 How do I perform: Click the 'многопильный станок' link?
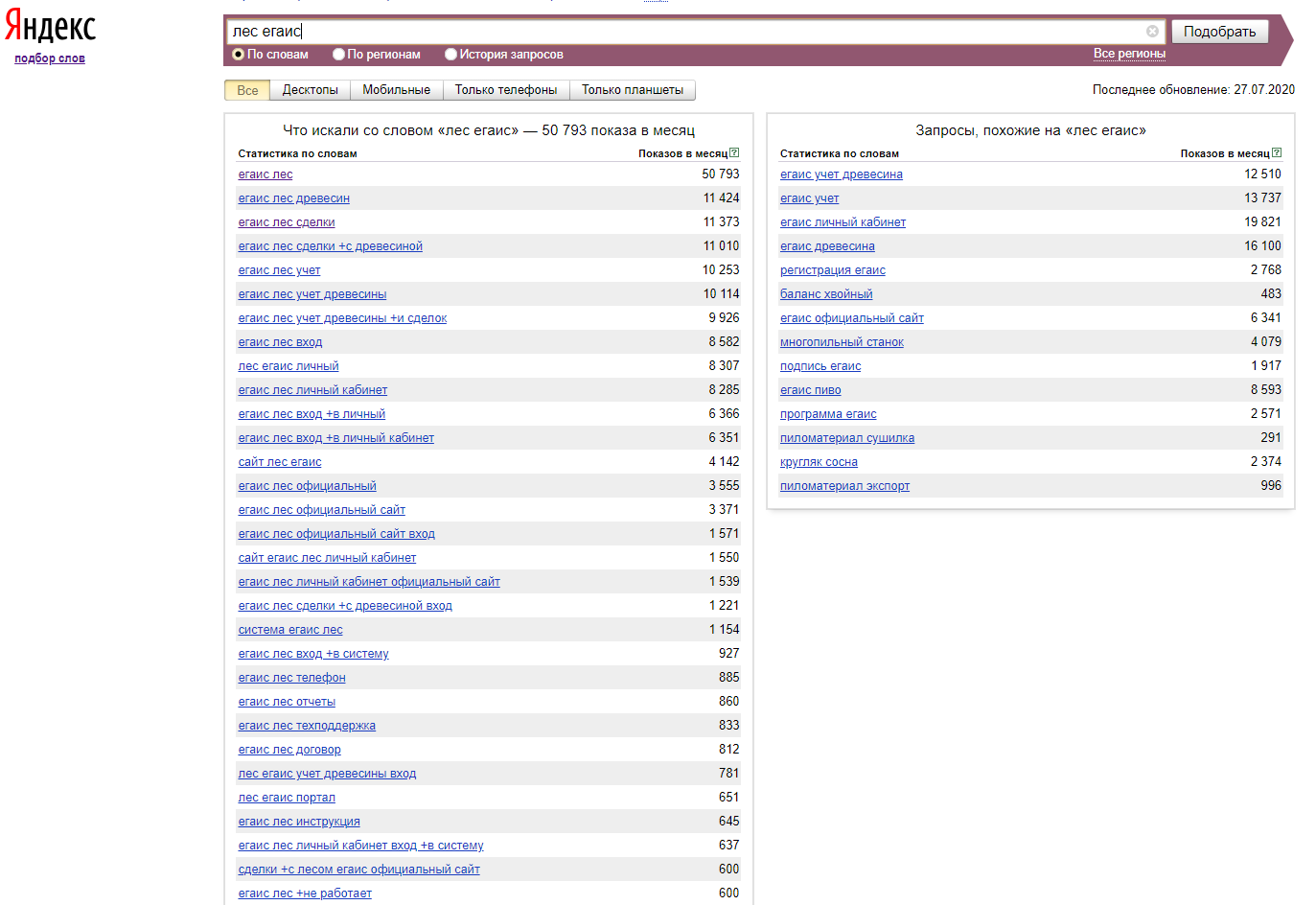point(842,342)
